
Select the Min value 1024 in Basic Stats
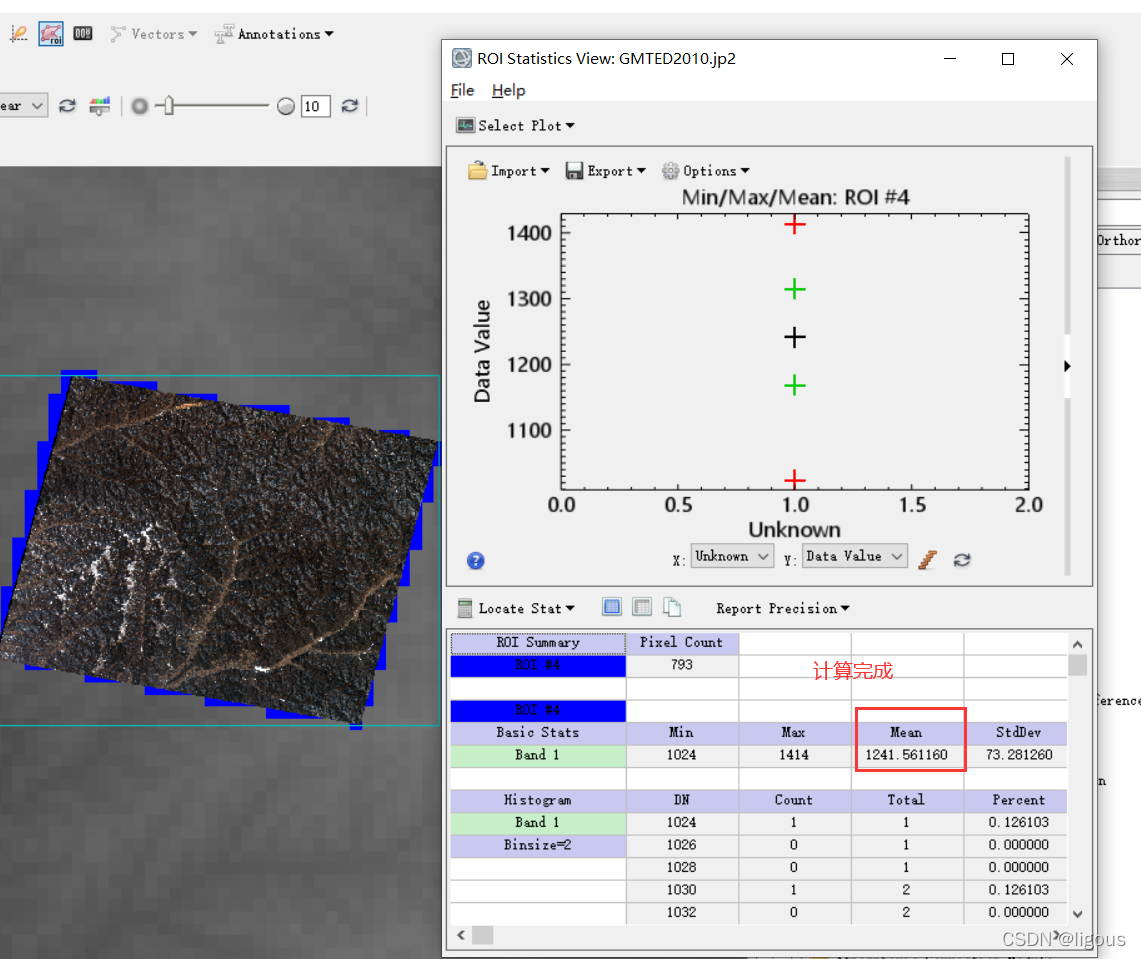click(x=682, y=755)
